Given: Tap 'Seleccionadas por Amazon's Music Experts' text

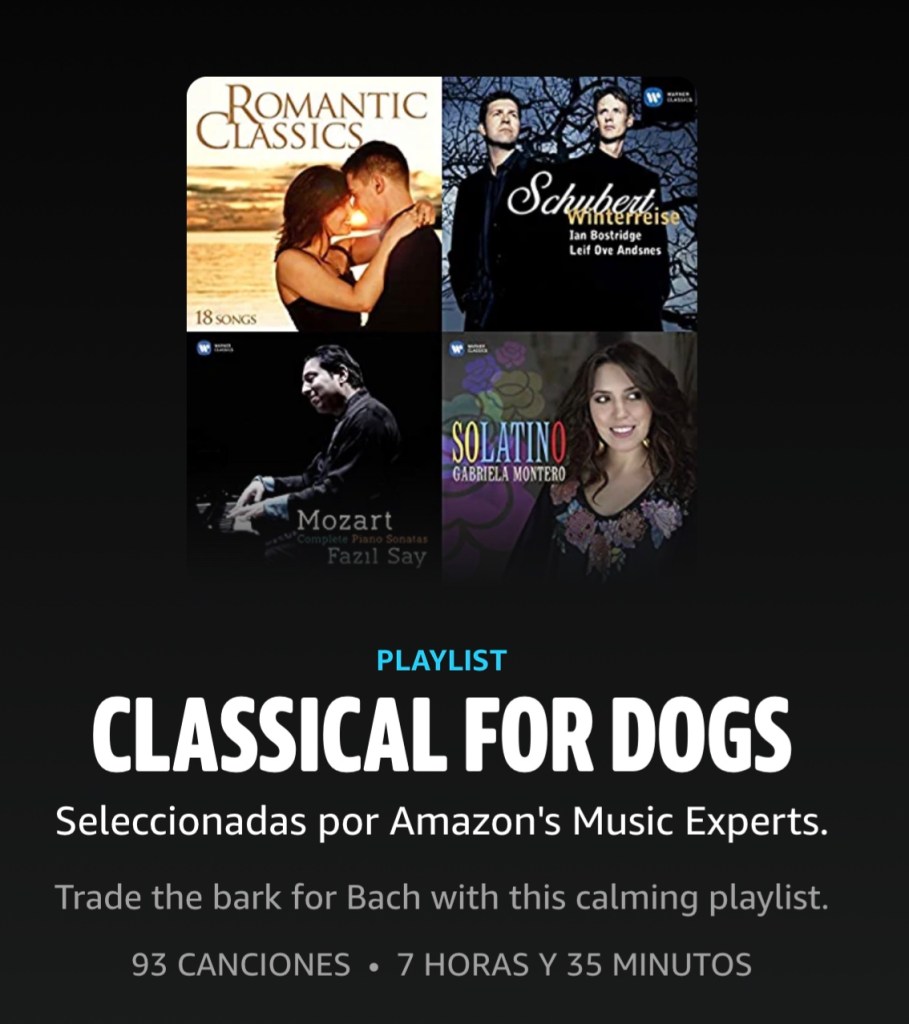Looking at the screenshot, I should coord(441,822).
